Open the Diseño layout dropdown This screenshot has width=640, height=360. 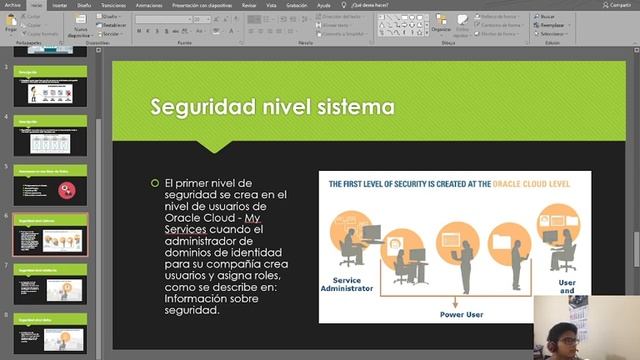coord(109,16)
